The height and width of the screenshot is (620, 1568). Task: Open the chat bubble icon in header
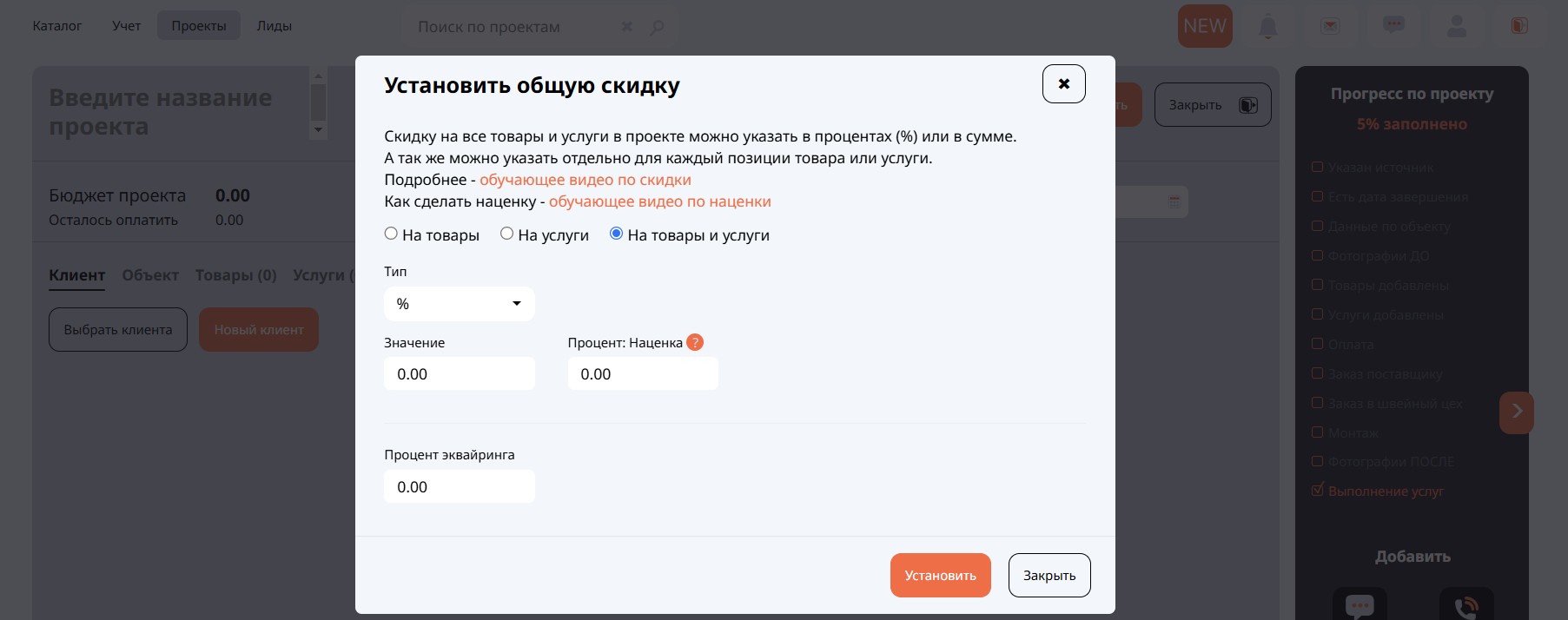[x=1393, y=26]
